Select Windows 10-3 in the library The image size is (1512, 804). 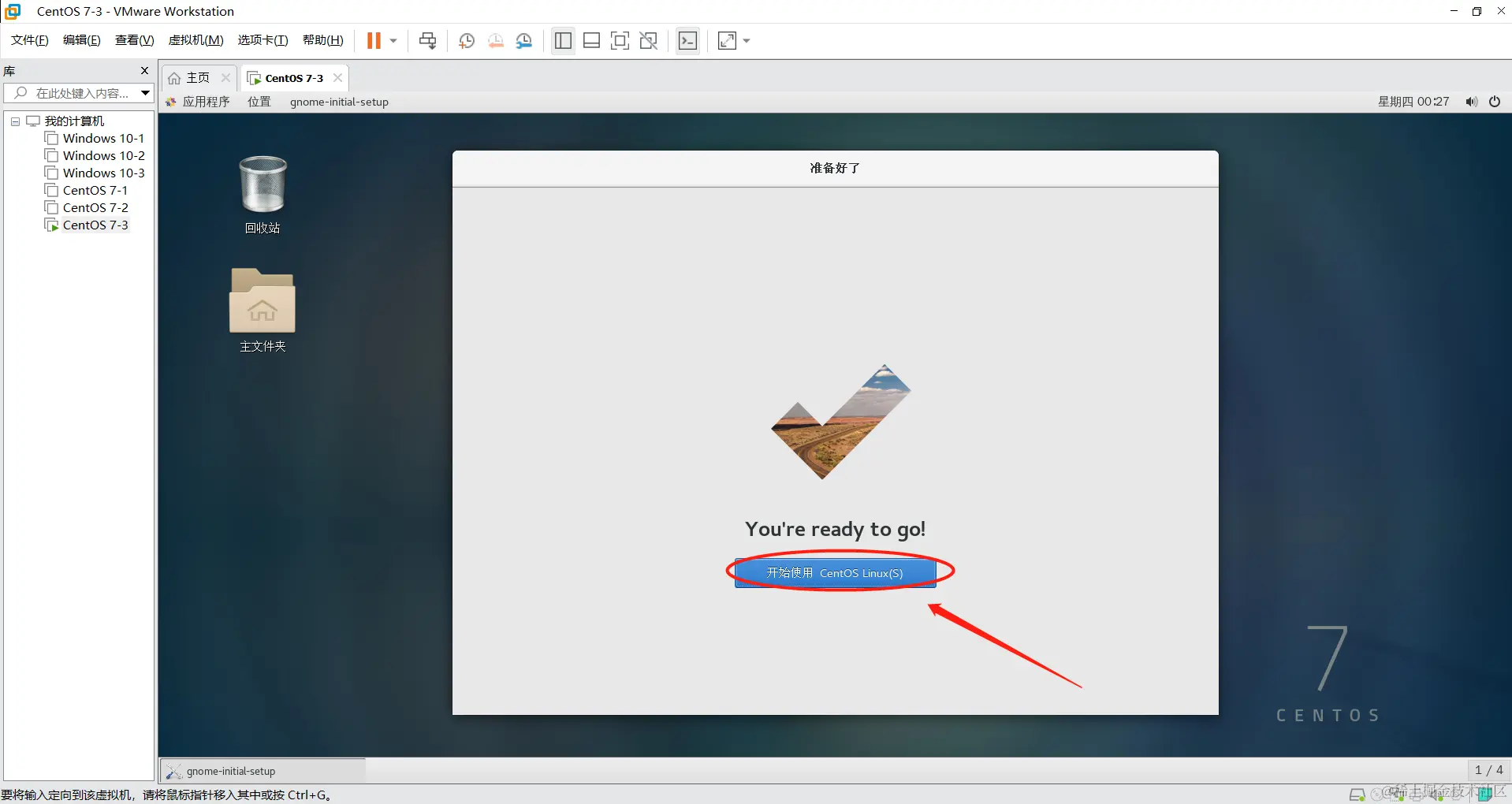coord(103,173)
